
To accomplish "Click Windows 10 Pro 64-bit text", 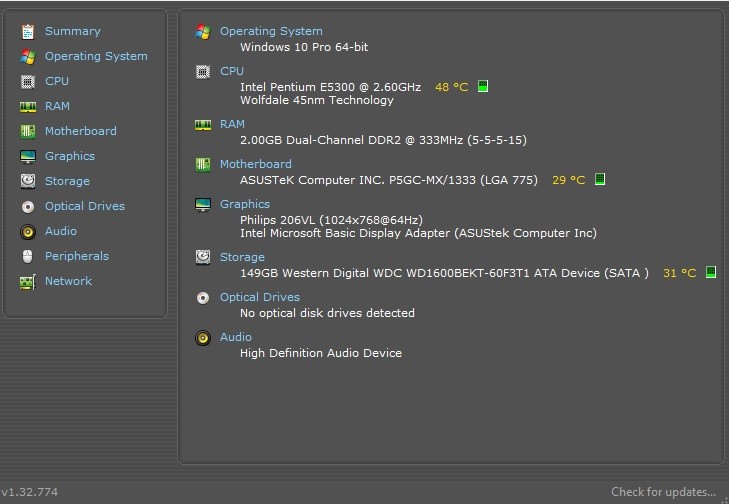I will 304,47.
